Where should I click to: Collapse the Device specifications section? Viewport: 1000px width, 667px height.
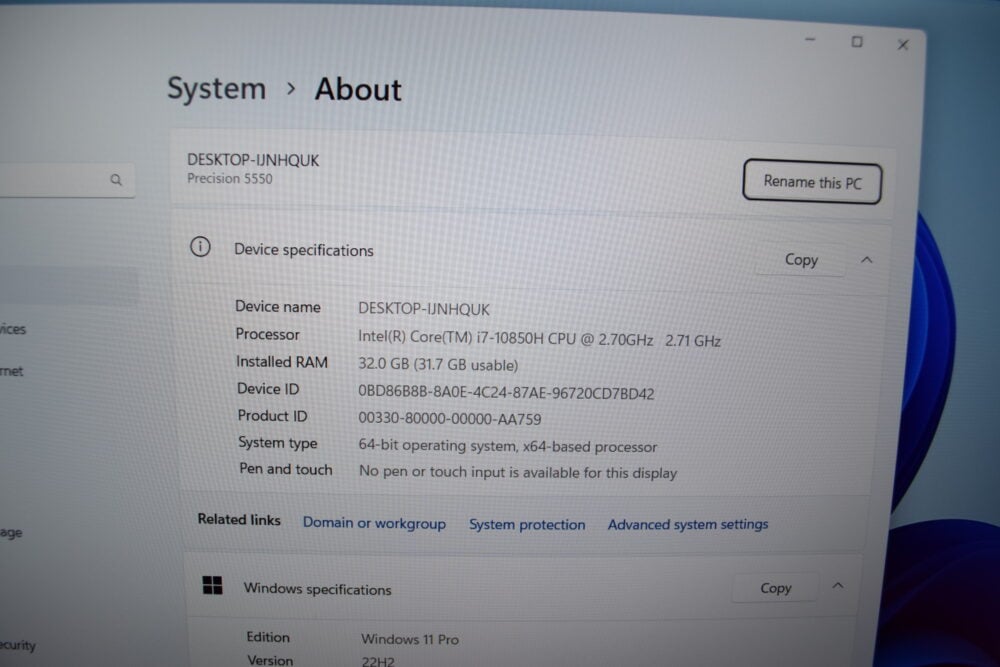(x=866, y=260)
